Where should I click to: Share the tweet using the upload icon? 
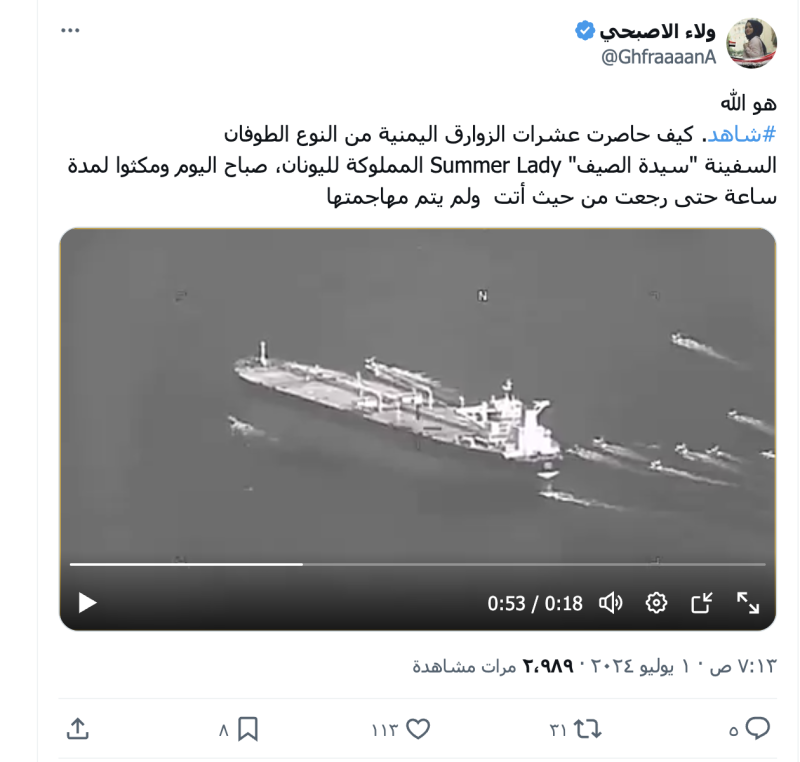pyautogui.click(x=78, y=729)
